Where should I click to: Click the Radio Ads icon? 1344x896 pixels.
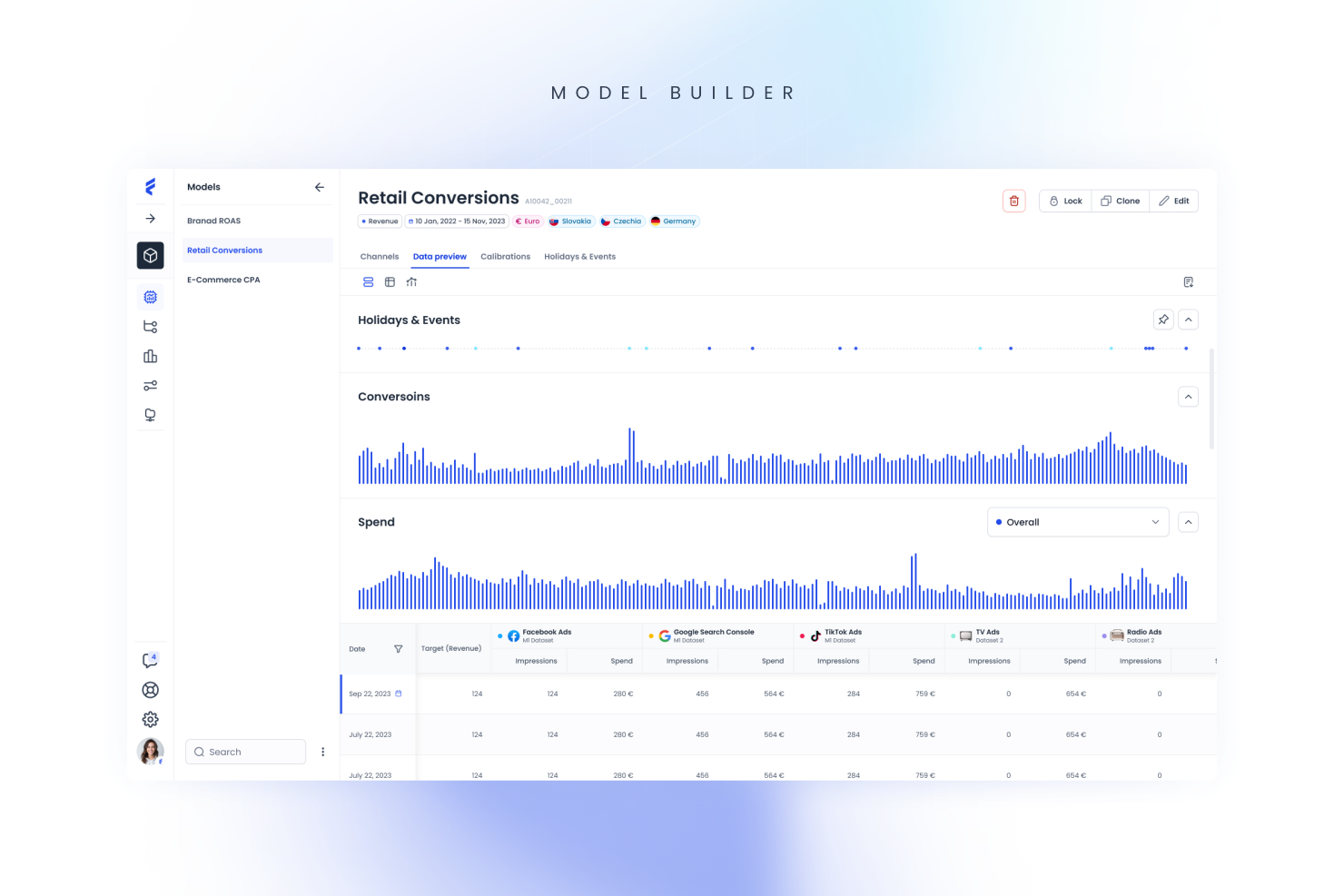tap(1117, 635)
